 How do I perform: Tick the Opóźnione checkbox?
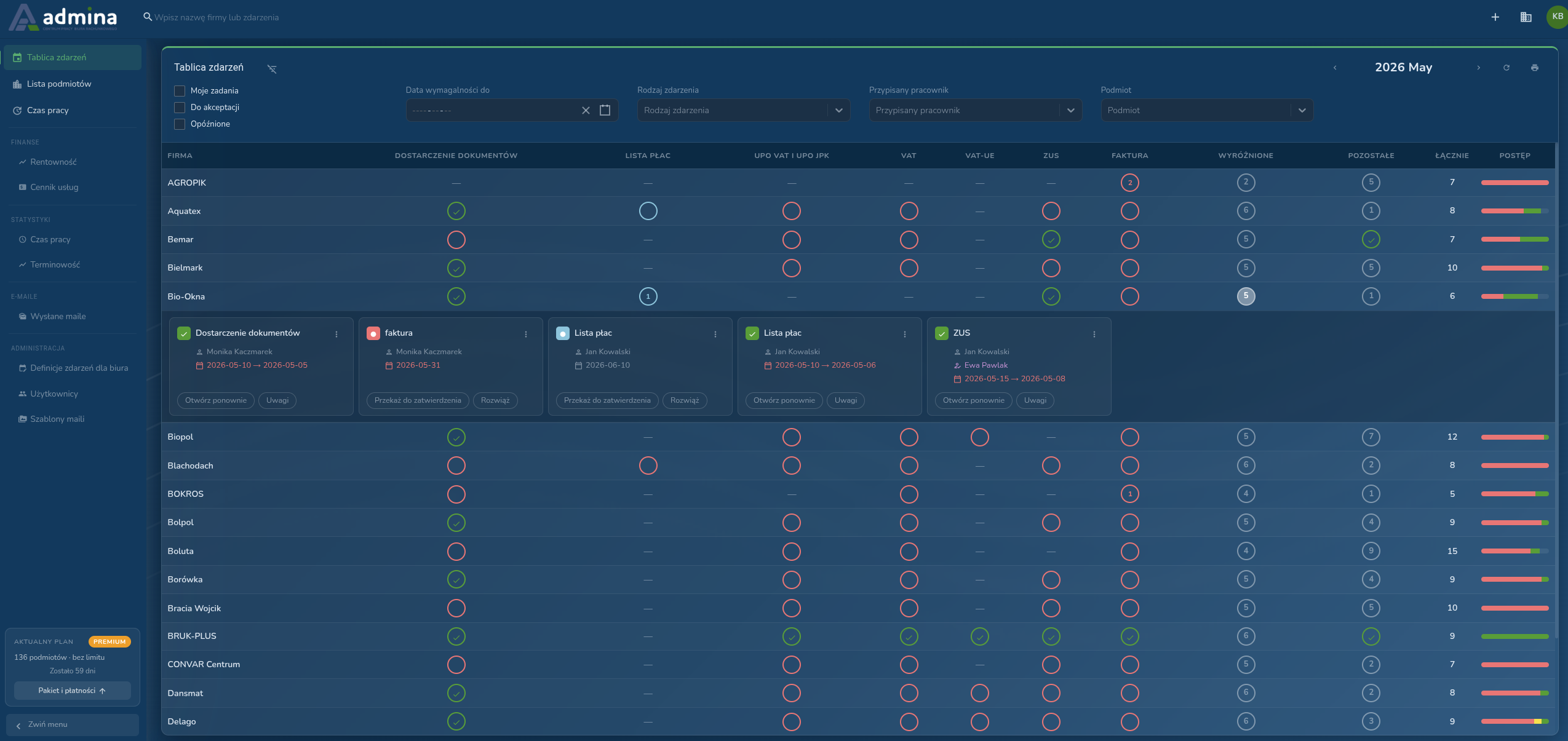(180, 124)
